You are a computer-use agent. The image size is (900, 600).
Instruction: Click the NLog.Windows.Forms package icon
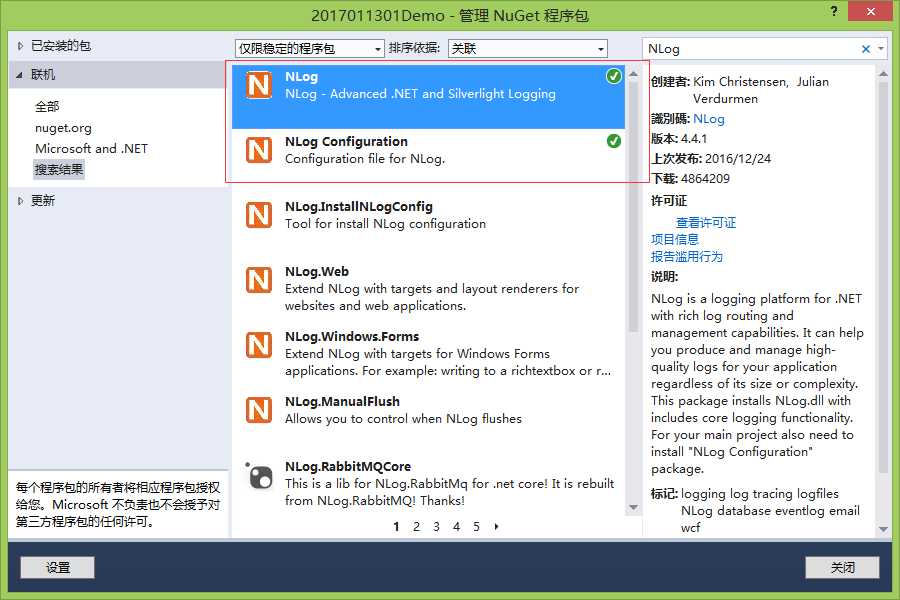[x=259, y=345]
